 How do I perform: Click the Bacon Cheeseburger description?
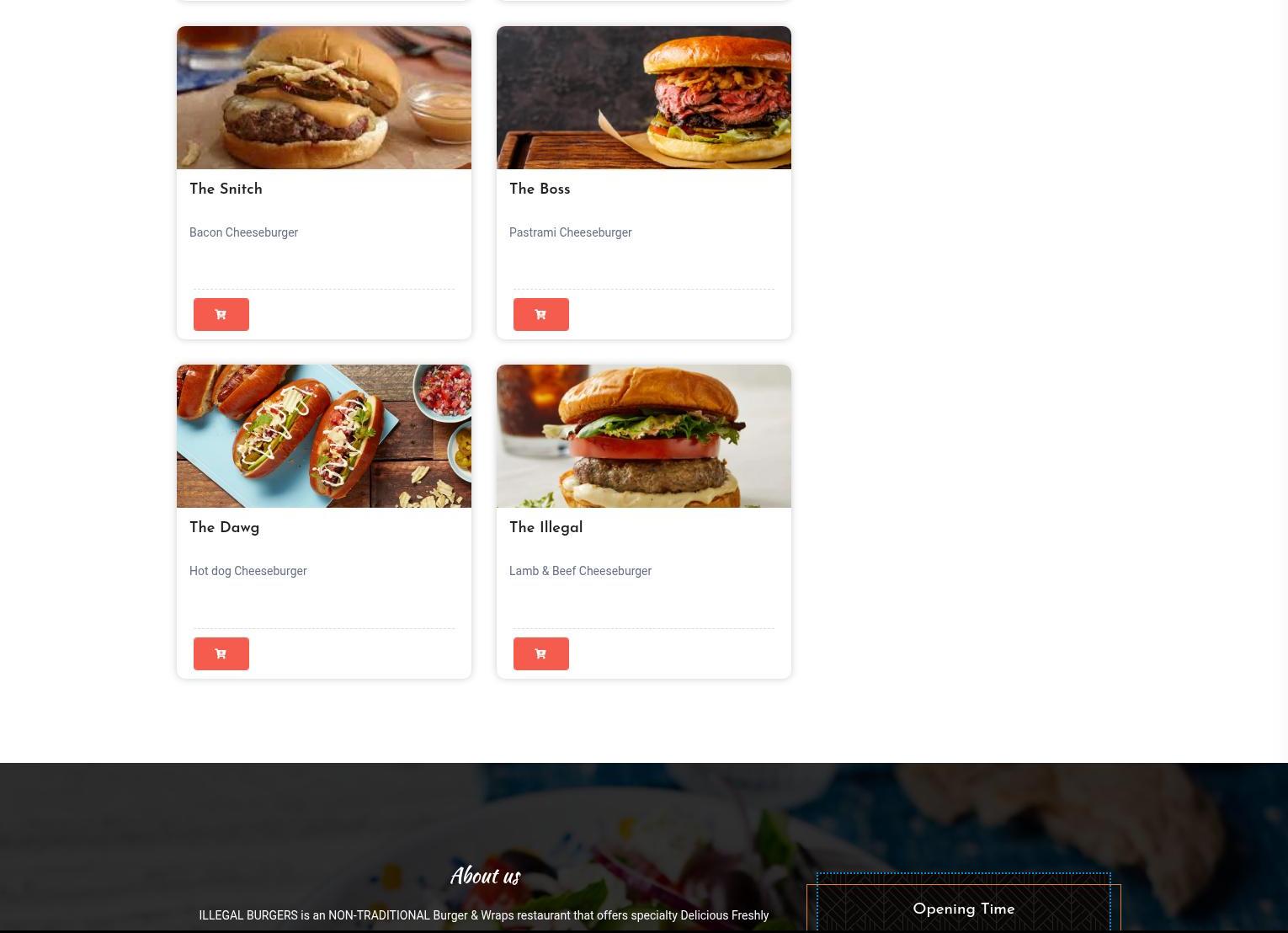point(243,232)
